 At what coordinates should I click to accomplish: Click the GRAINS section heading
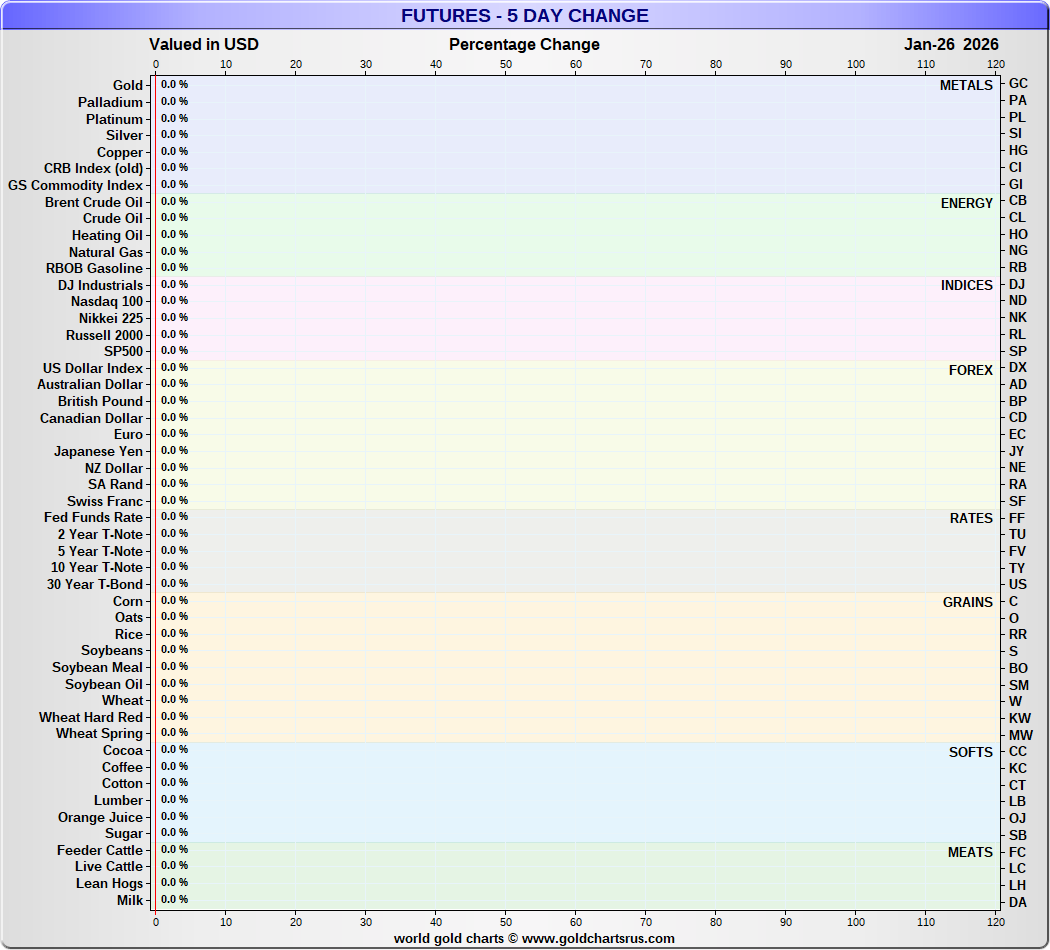pos(968,602)
